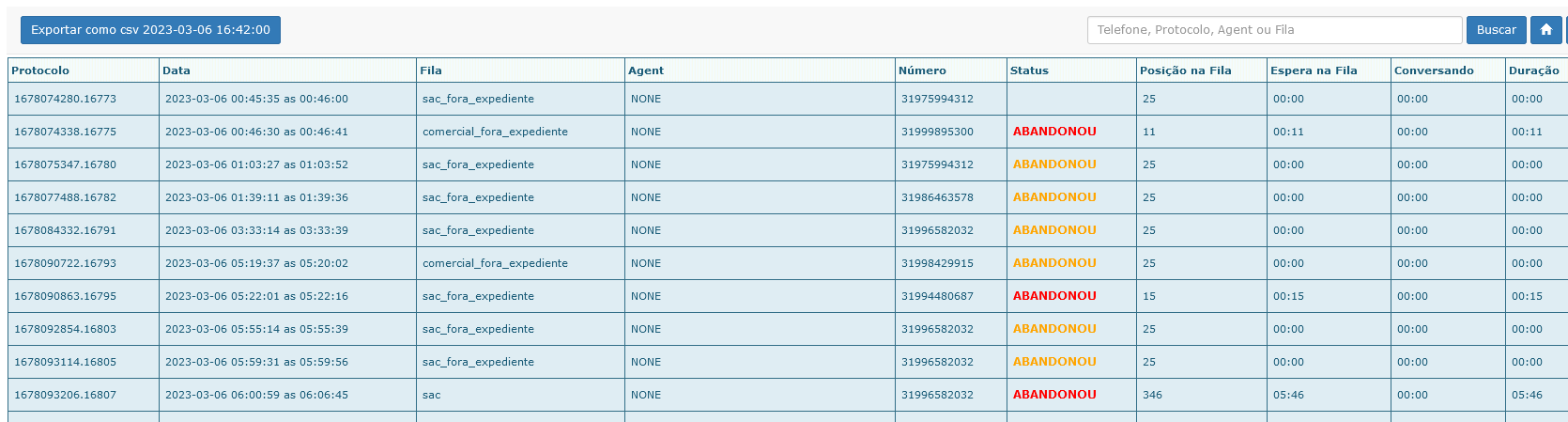
Task: Click the home icon button
Action: 1545,30
